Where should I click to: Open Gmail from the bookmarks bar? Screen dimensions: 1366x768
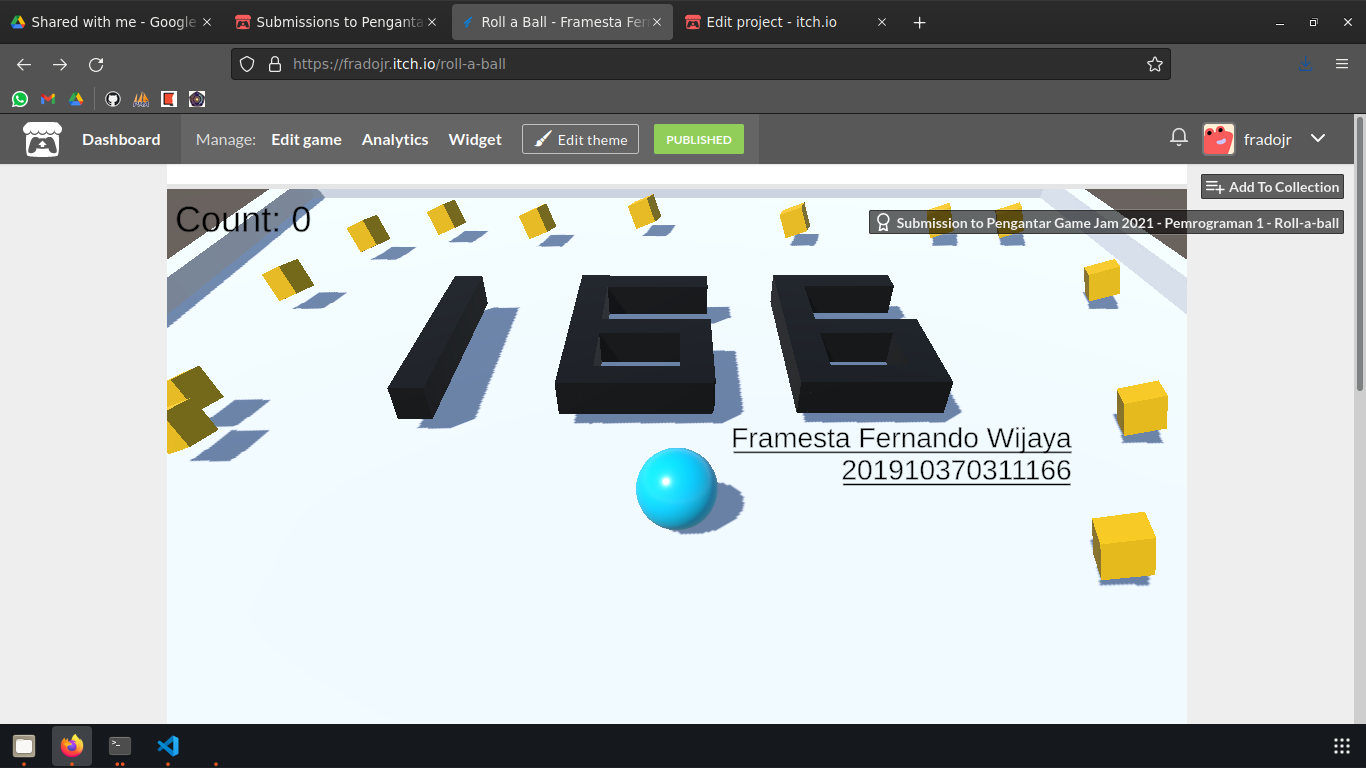pyautogui.click(x=47, y=99)
